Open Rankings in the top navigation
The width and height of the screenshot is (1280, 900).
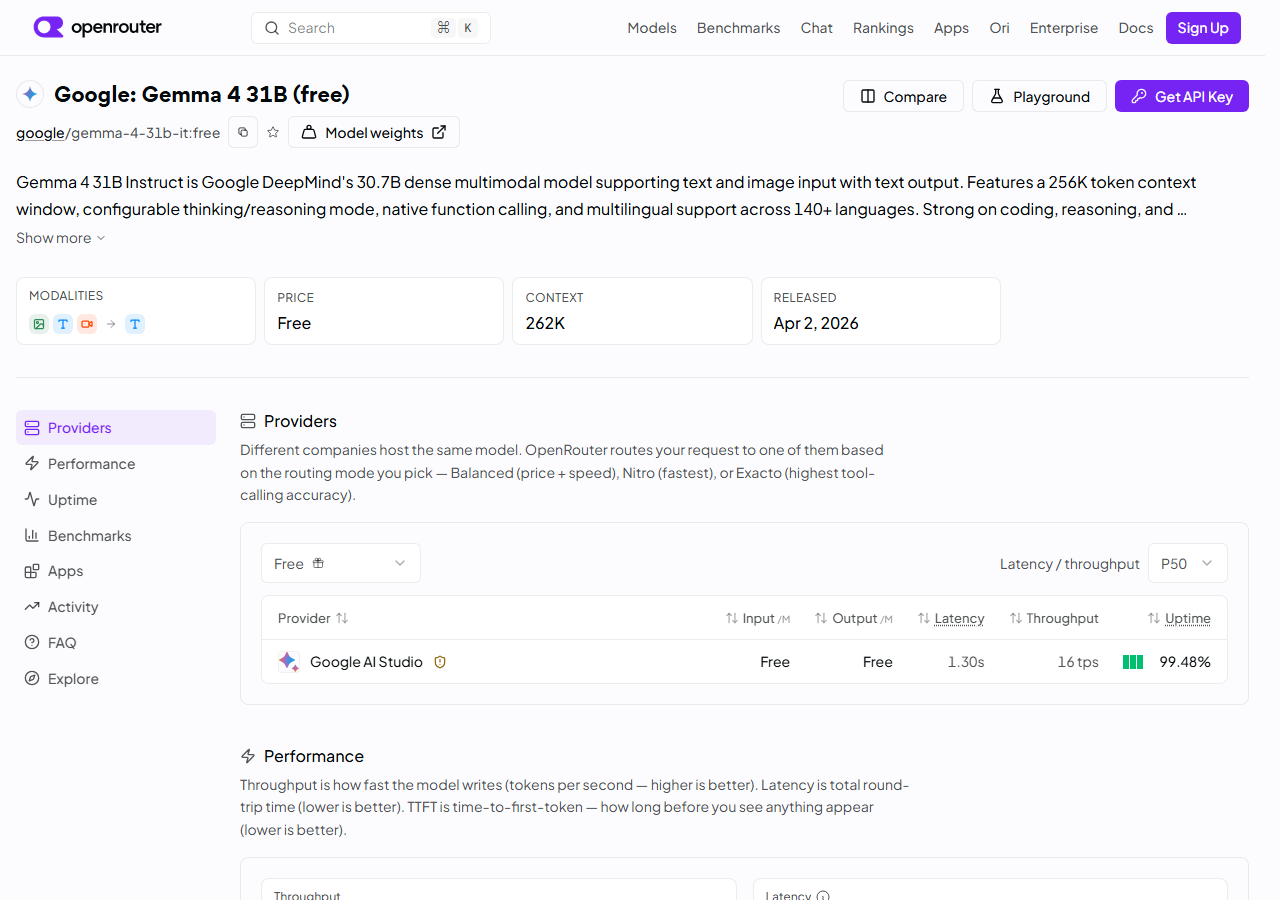click(883, 28)
